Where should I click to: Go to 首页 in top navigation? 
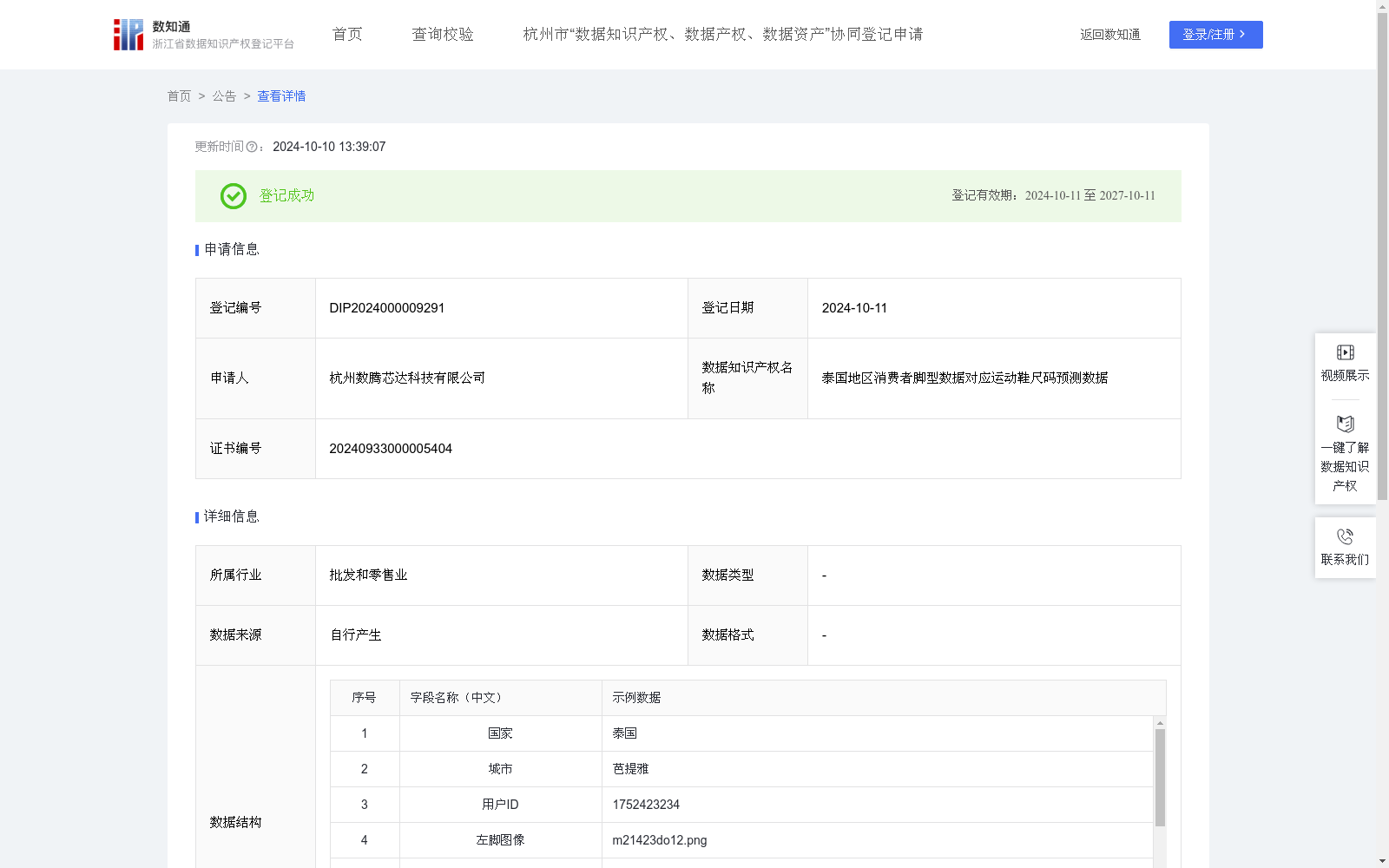click(347, 35)
